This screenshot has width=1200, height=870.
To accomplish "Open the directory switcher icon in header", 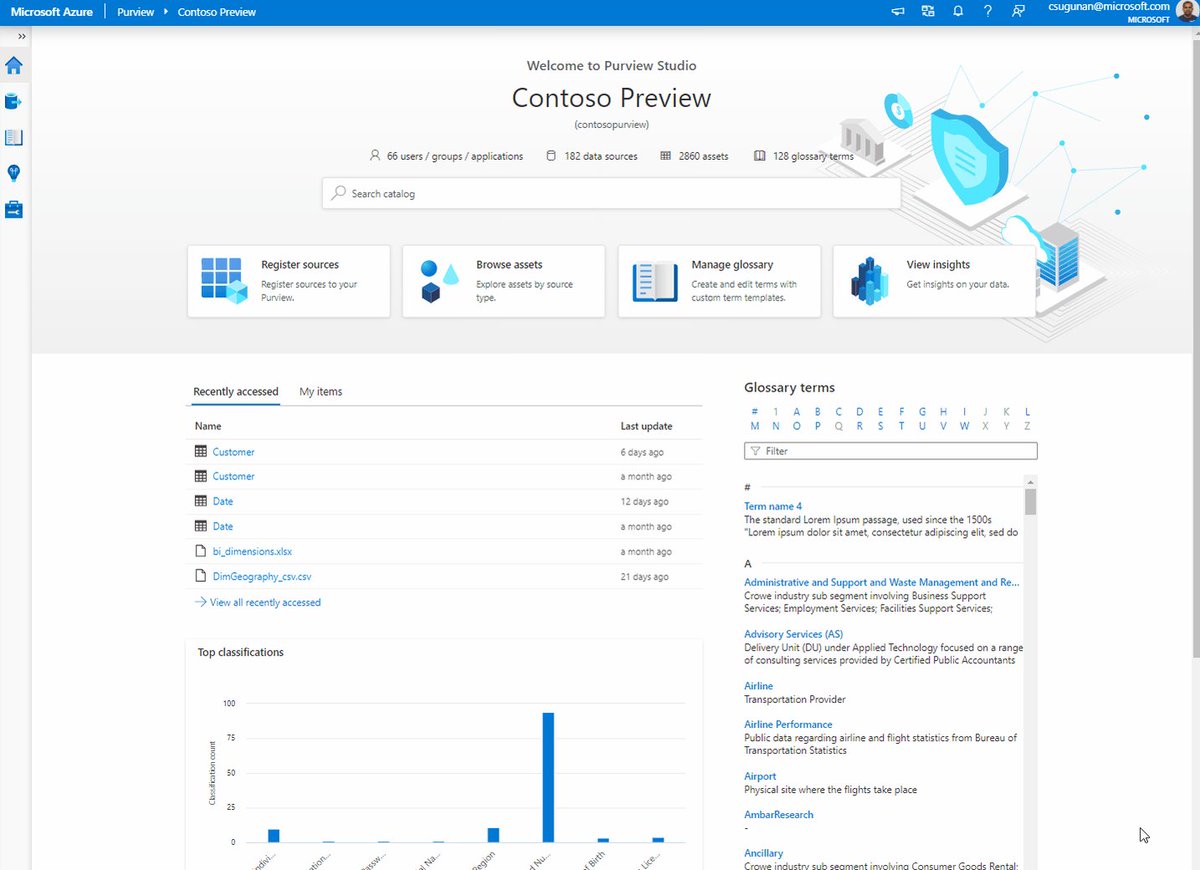I will tap(928, 12).
